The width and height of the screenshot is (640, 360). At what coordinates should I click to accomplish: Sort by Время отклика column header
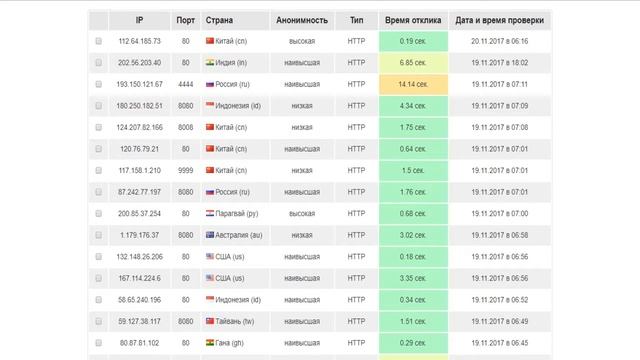[413, 20]
